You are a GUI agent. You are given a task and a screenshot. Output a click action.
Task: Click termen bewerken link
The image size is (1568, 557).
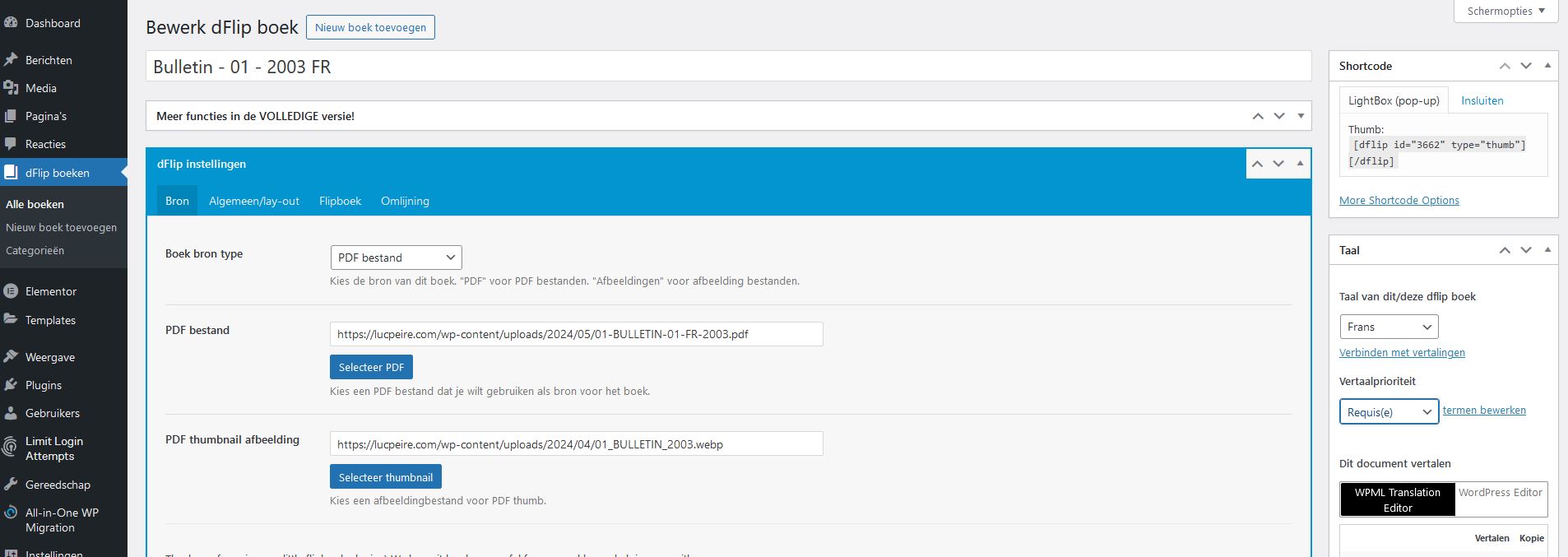[x=1484, y=410]
